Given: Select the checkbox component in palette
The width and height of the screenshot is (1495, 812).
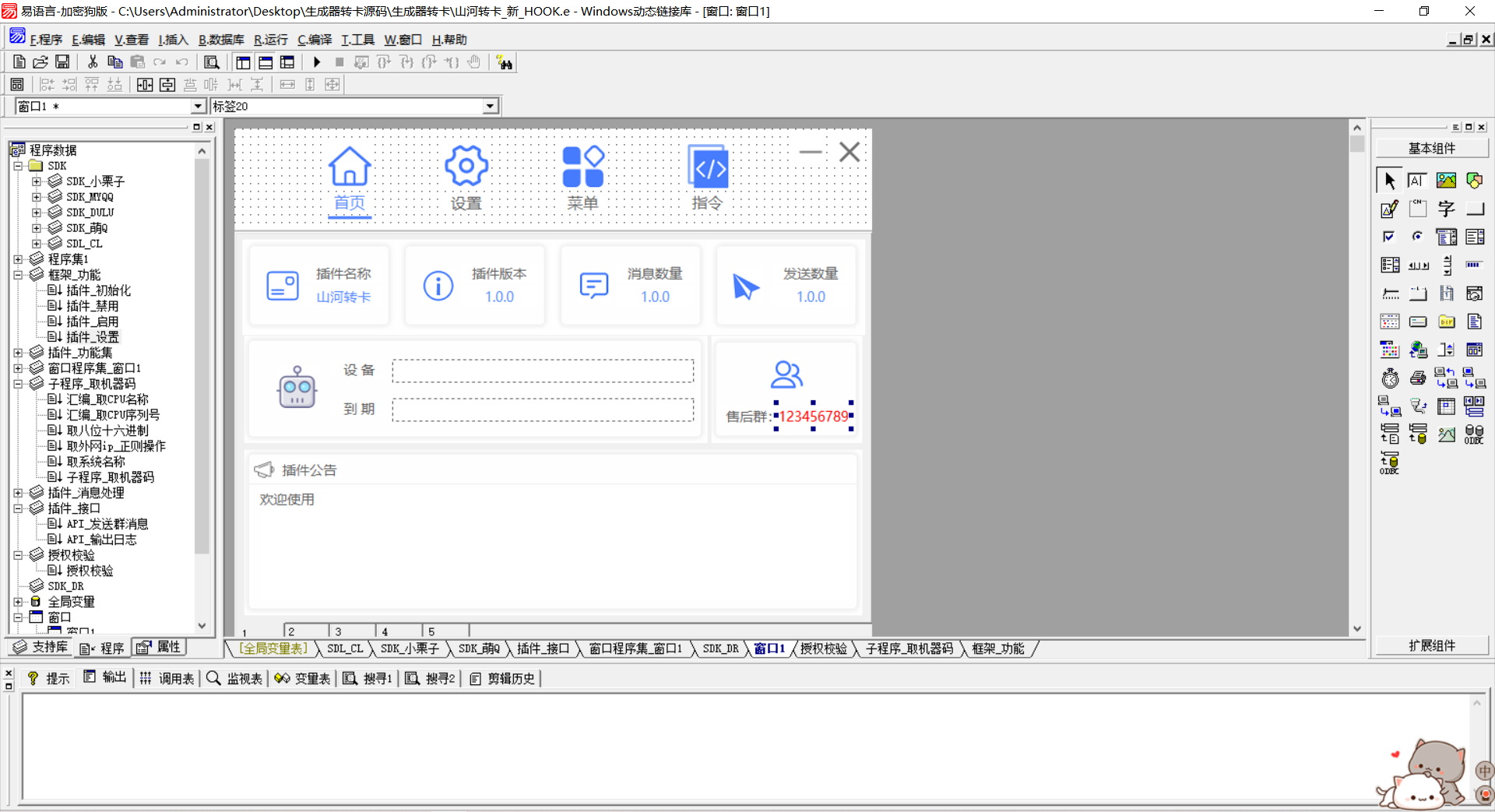Looking at the screenshot, I should [x=1389, y=237].
